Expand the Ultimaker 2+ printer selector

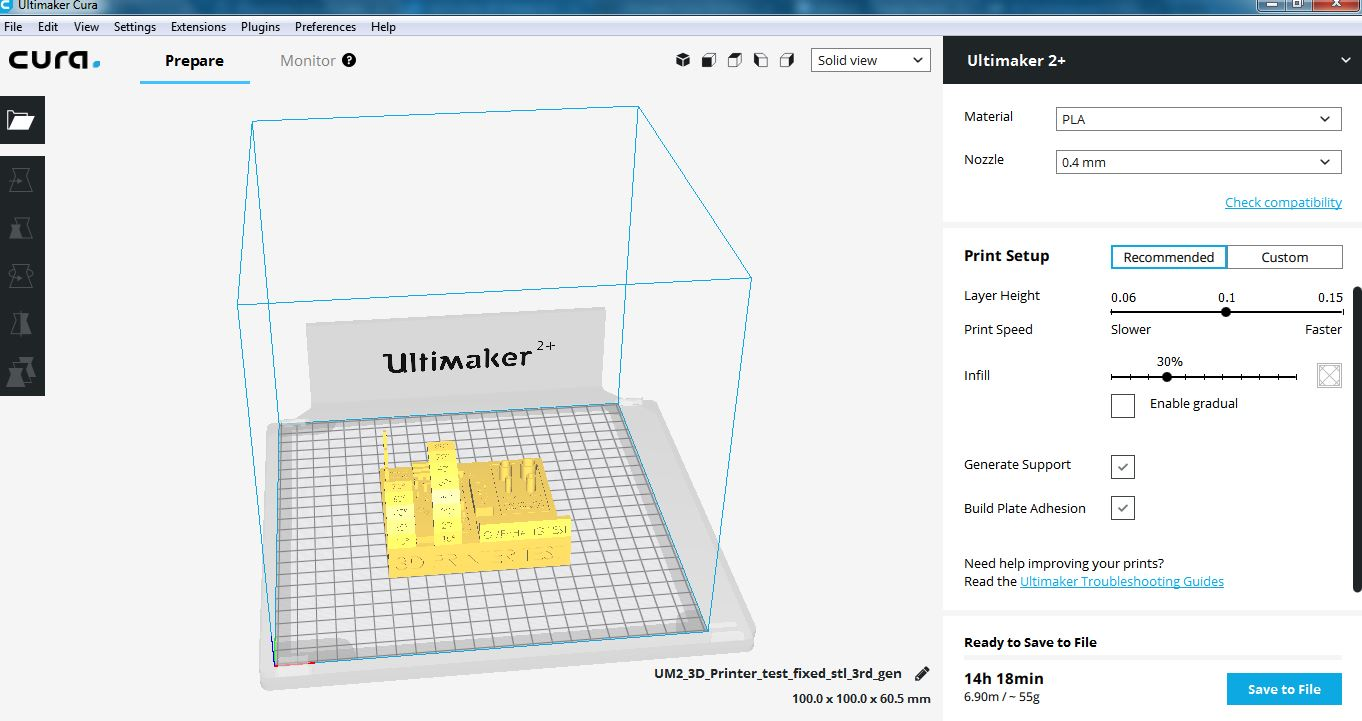coord(1152,60)
